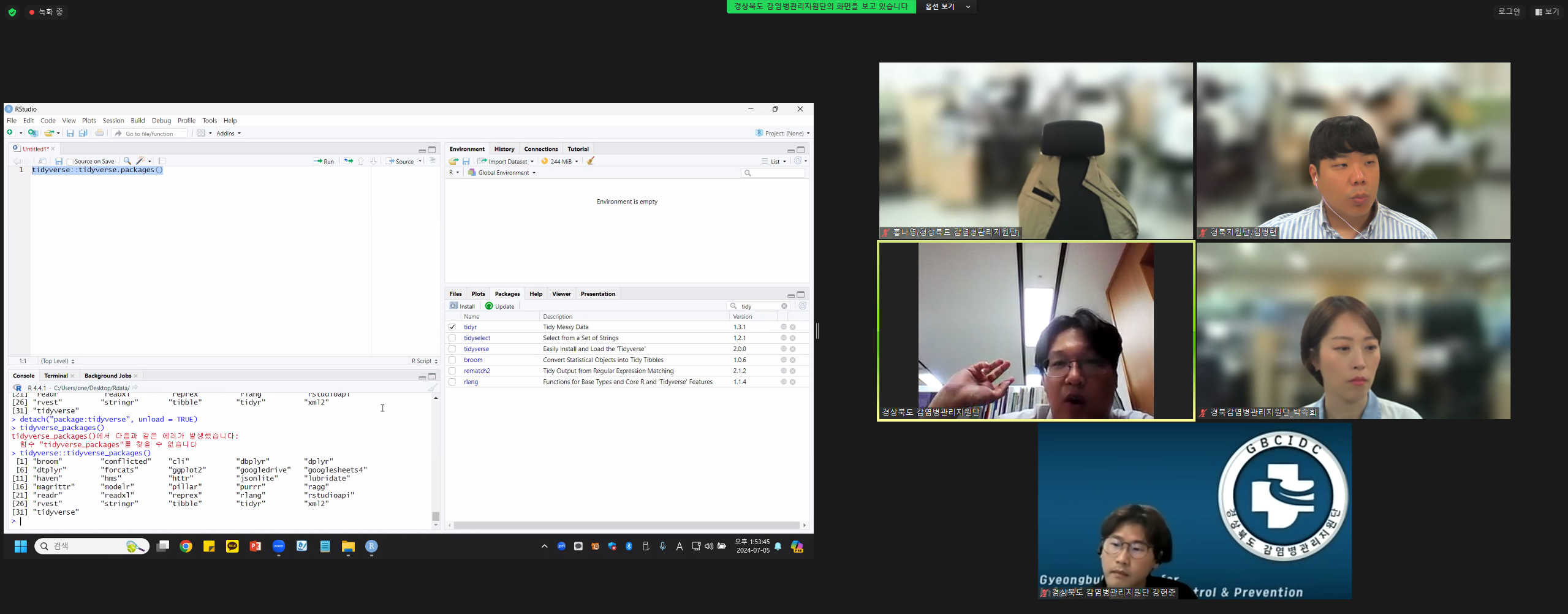Viewport: 1568px width, 614px height.
Task: Click the Packages pane horizontal scrollbar
Action: [626, 525]
